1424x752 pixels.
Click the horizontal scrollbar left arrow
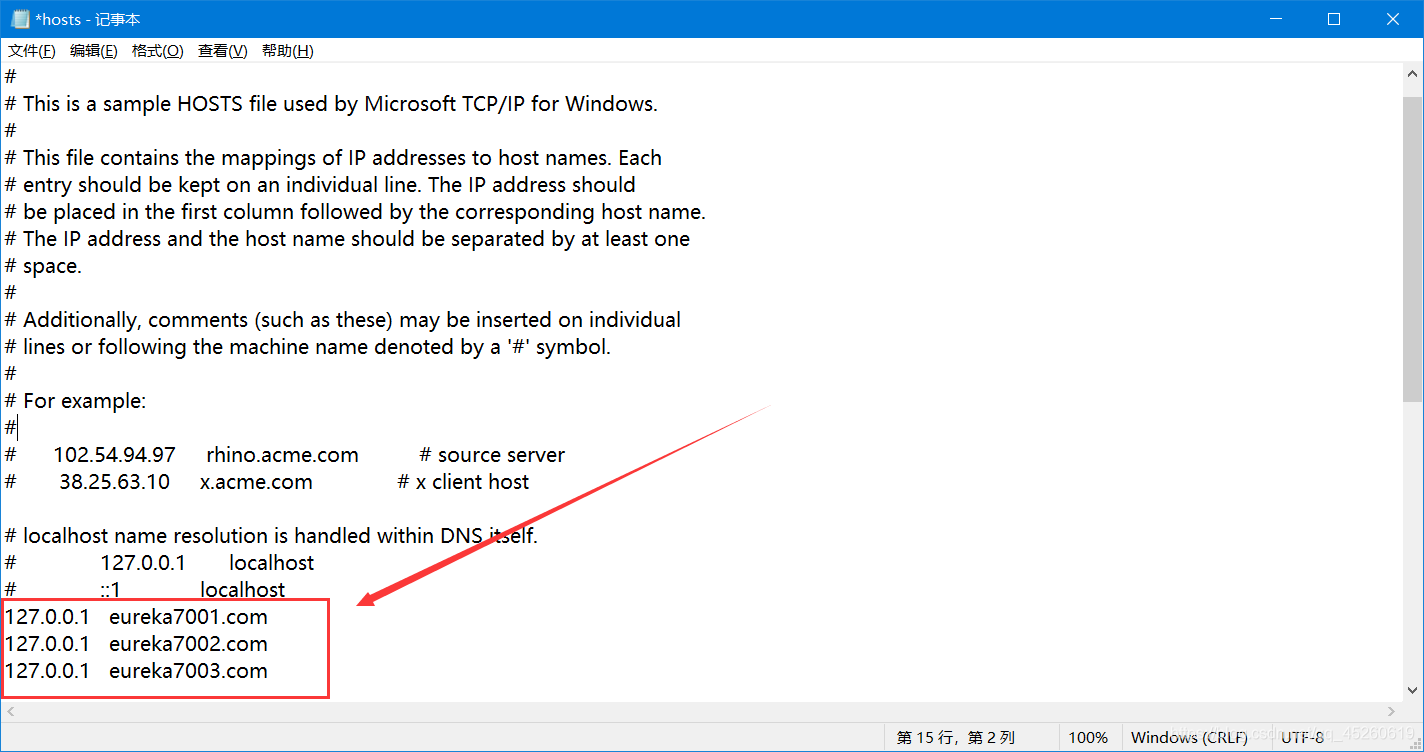click(x=11, y=712)
